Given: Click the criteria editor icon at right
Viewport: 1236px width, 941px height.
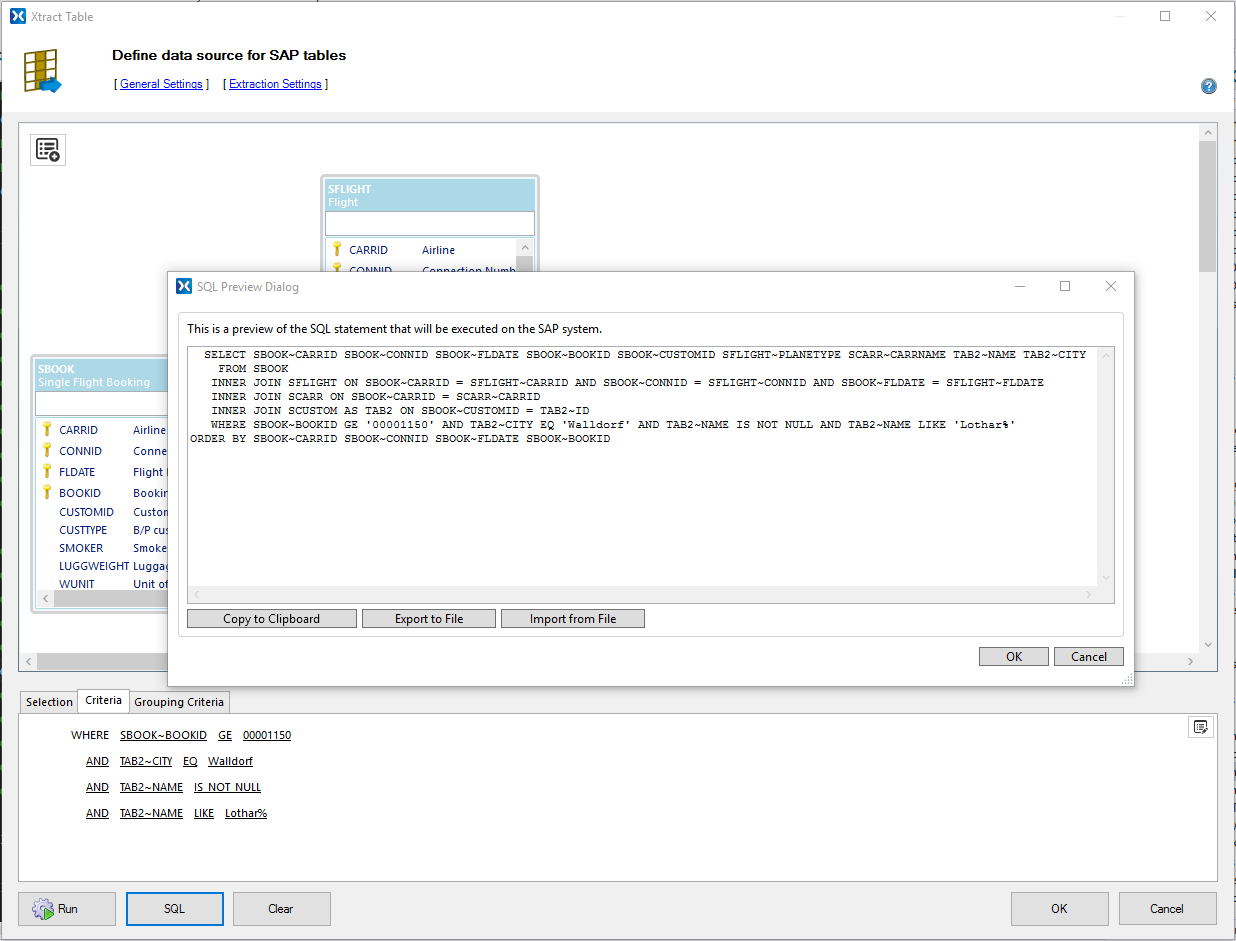Looking at the screenshot, I should point(1201,727).
